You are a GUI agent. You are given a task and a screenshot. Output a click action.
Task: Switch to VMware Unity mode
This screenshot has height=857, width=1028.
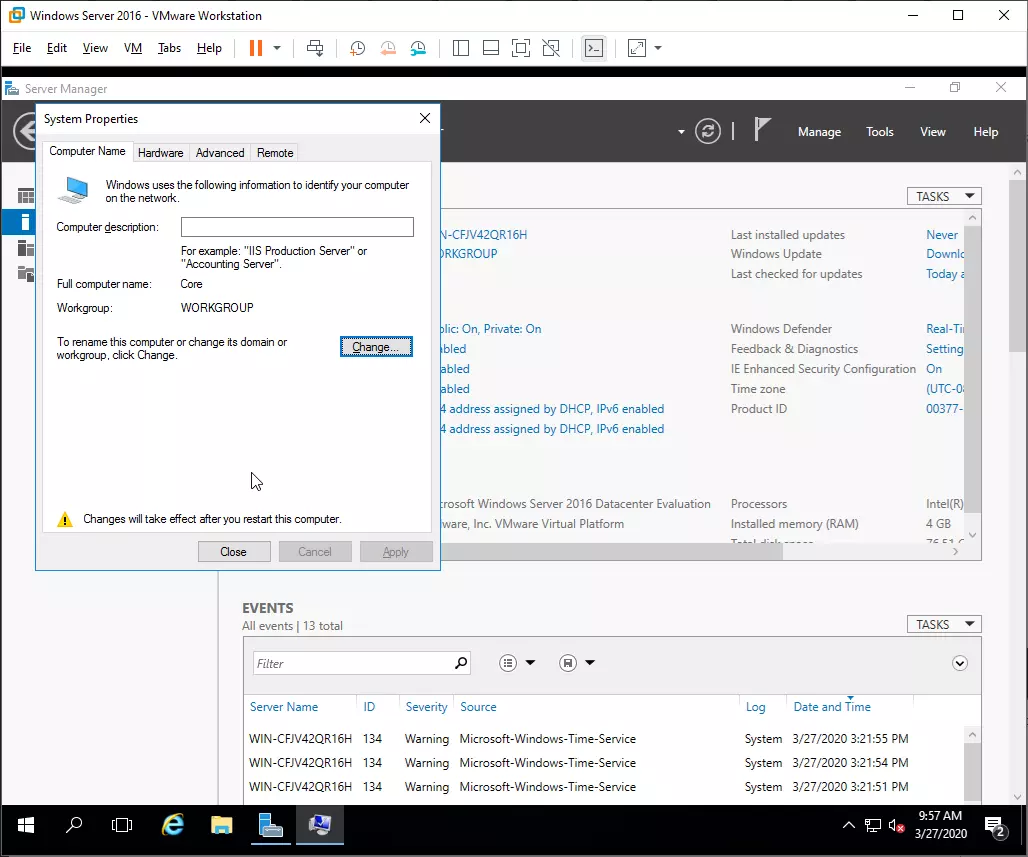tap(551, 48)
